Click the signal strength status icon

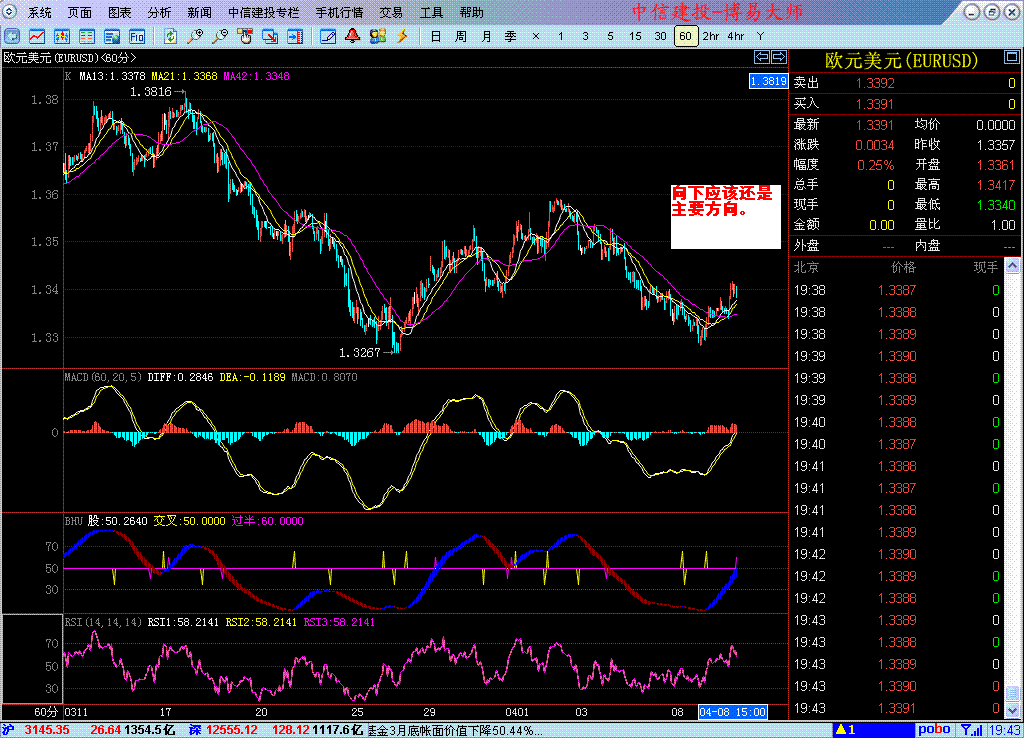(x=972, y=730)
